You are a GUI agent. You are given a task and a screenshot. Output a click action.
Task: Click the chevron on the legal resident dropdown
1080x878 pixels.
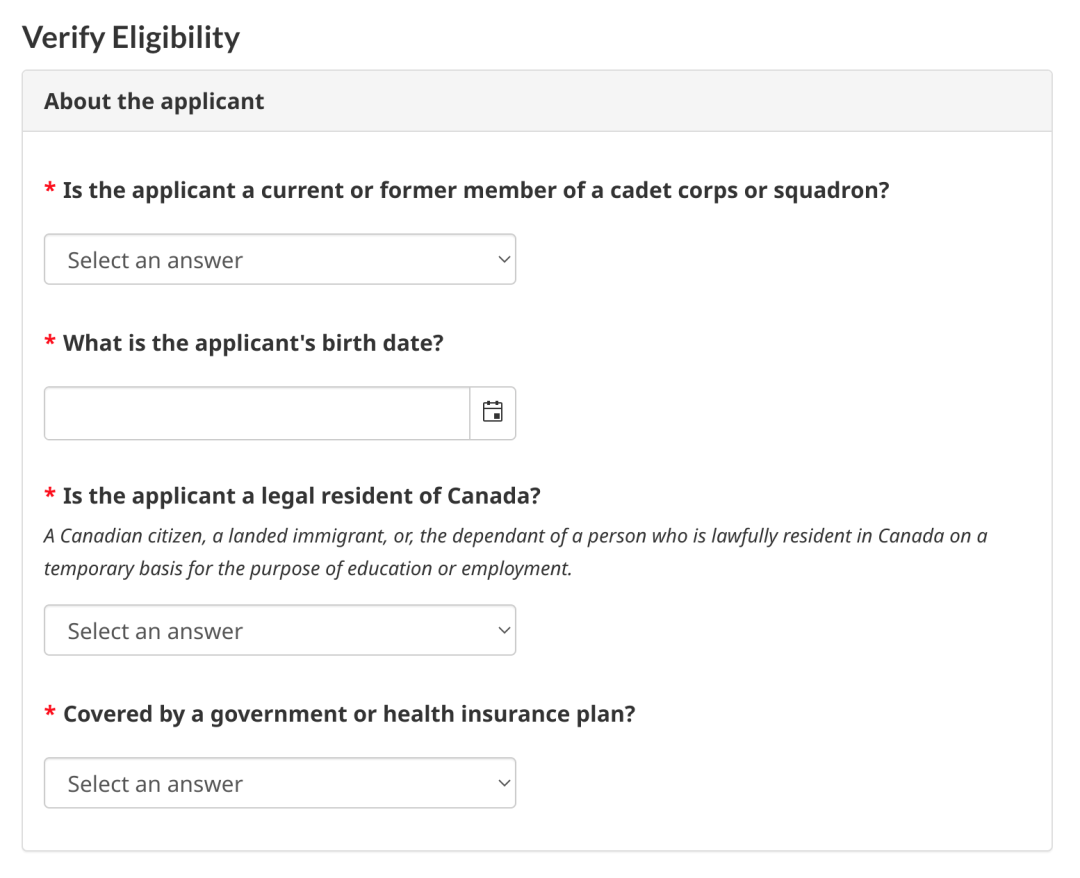tap(503, 631)
